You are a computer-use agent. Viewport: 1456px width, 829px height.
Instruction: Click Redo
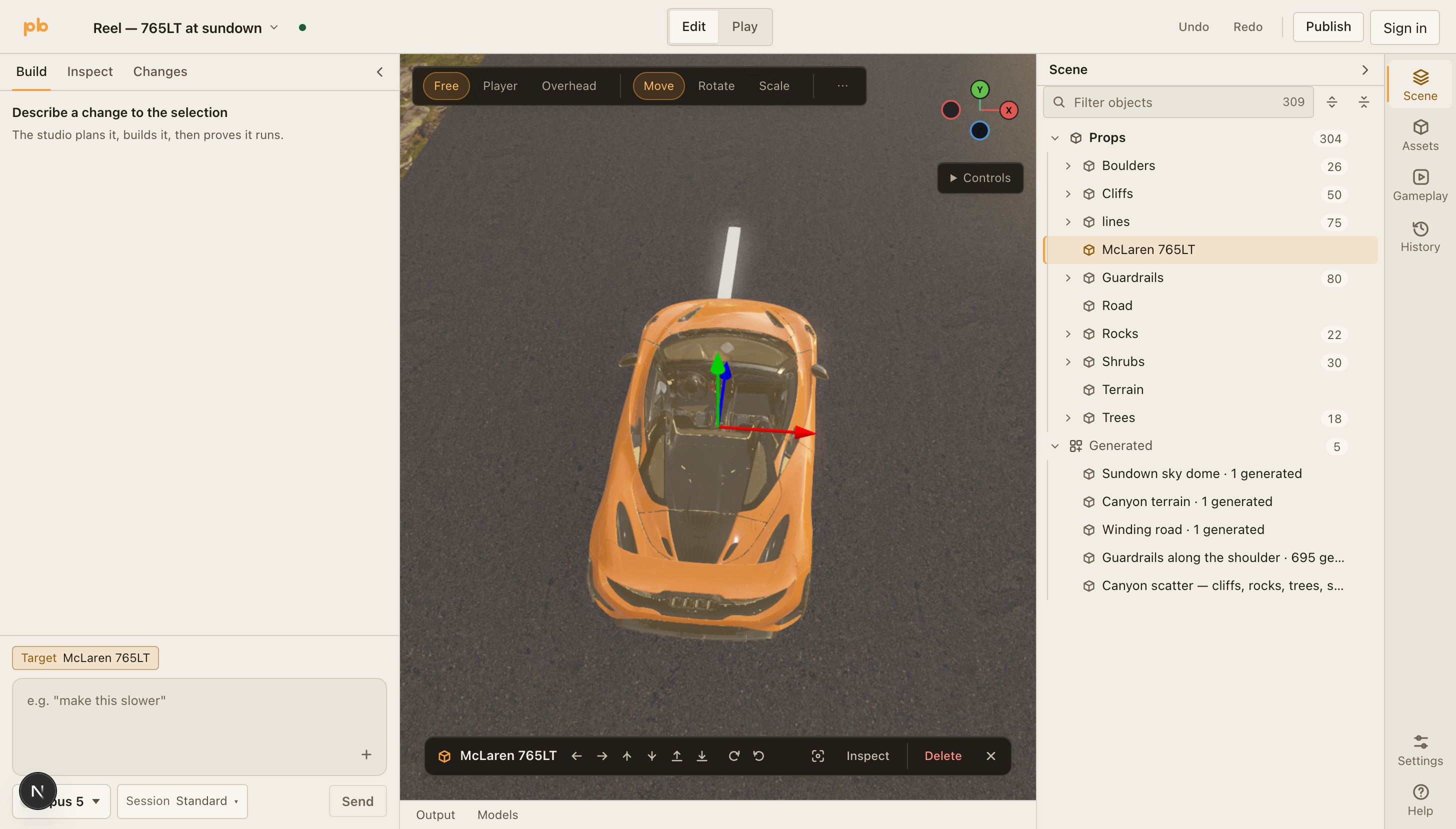1247,27
